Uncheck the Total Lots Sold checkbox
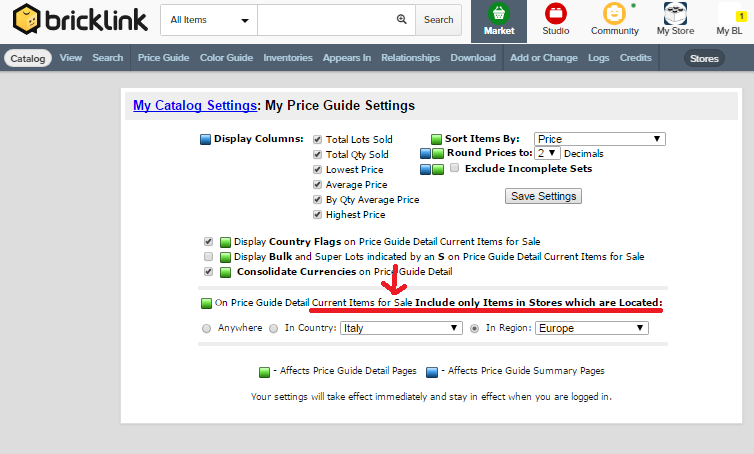Image resolution: width=754 pixels, height=454 pixels. tap(317, 139)
